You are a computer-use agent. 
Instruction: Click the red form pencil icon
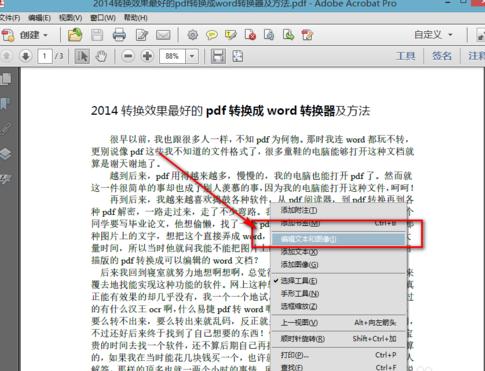[x=307, y=35]
